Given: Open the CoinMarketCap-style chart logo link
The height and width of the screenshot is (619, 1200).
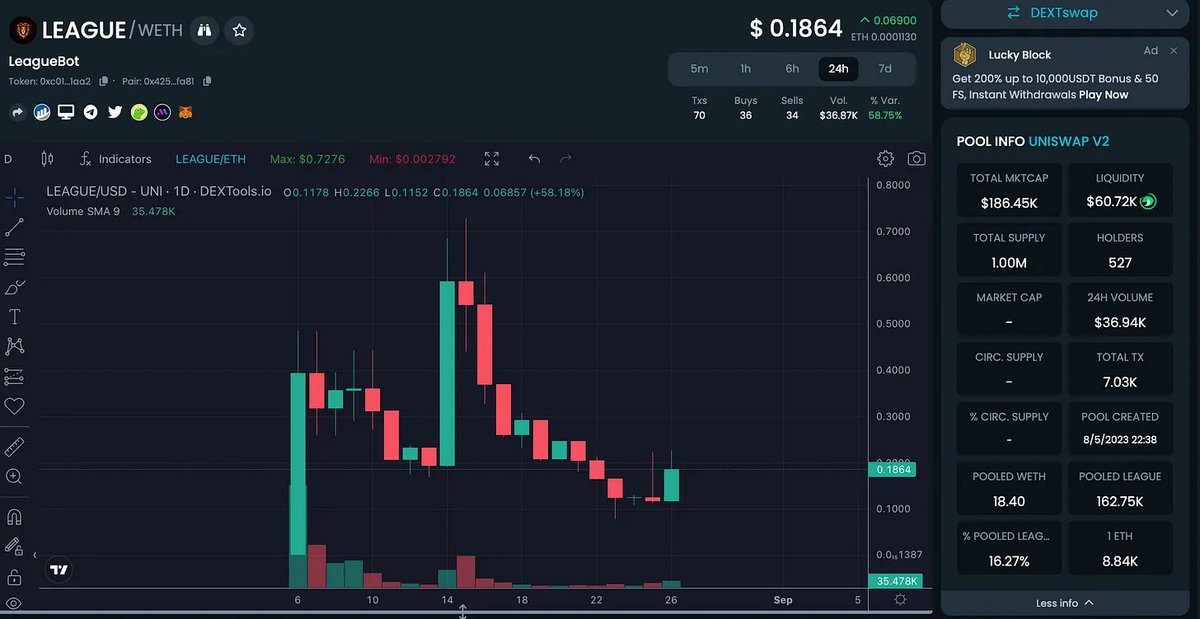Looking at the screenshot, I should coord(42,113).
